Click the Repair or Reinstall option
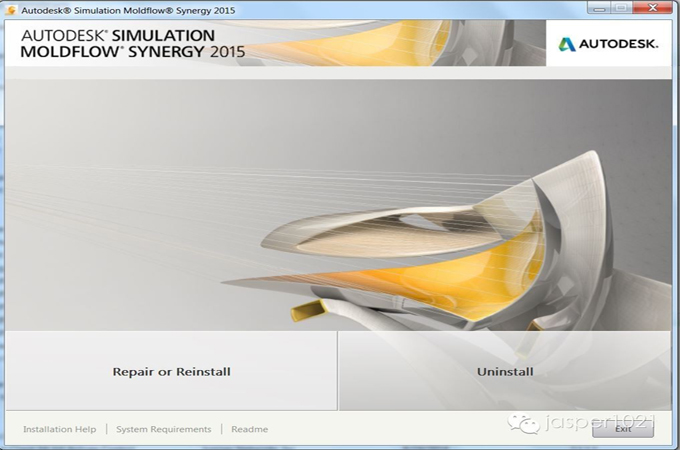The width and height of the screenshot is (680, 450). click(171, 371)
